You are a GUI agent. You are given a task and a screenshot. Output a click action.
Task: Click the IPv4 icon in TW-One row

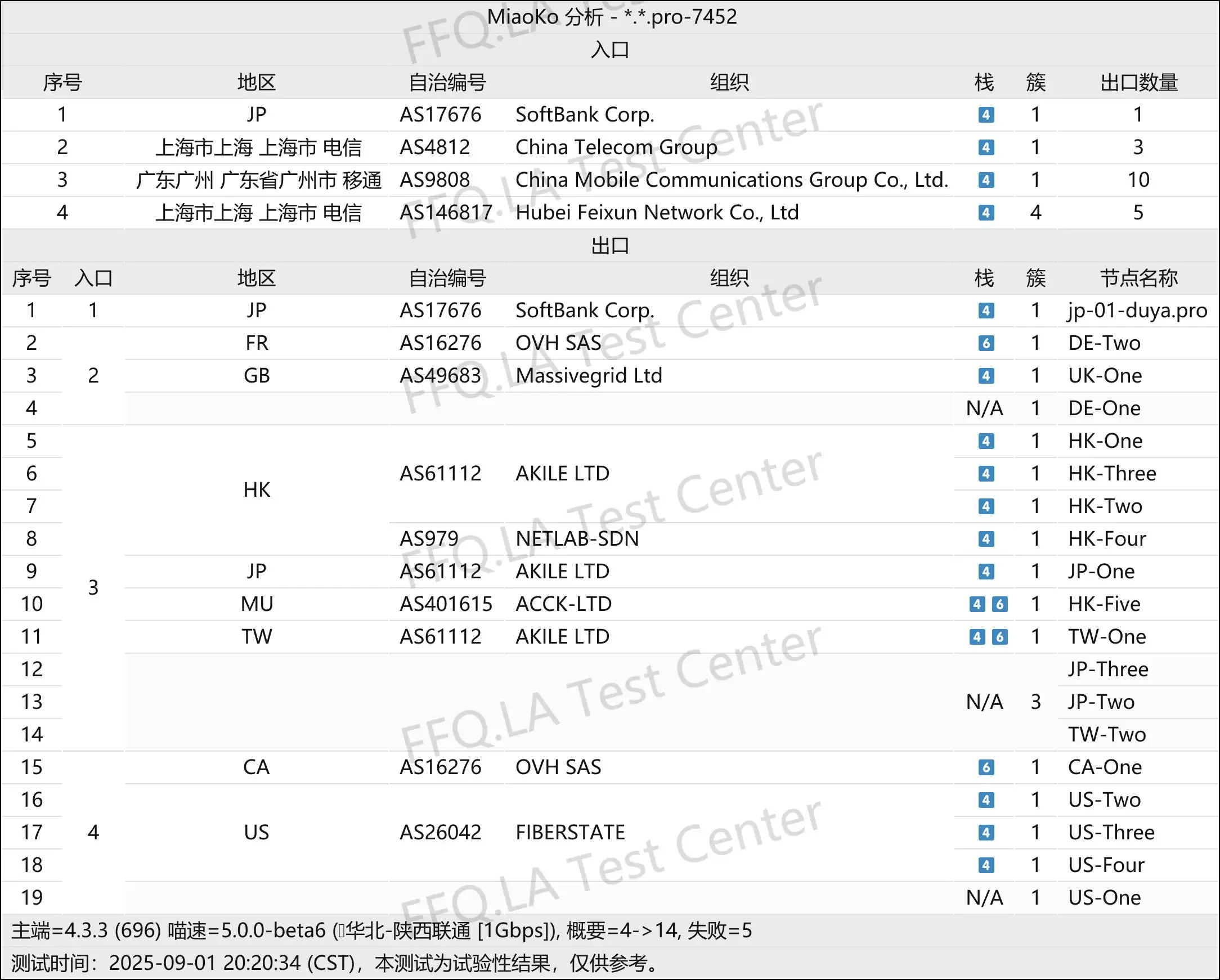point(977,637)
